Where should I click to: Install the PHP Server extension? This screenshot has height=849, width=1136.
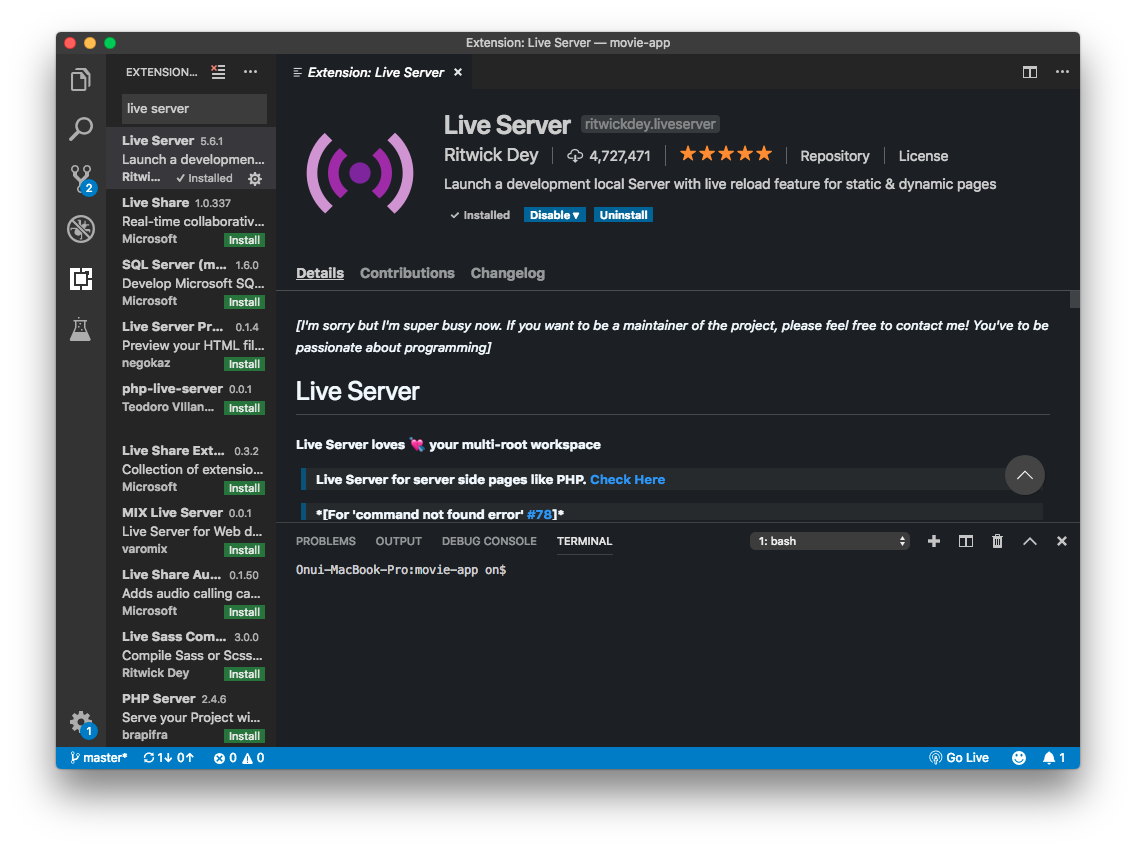(x=244, y=736)
